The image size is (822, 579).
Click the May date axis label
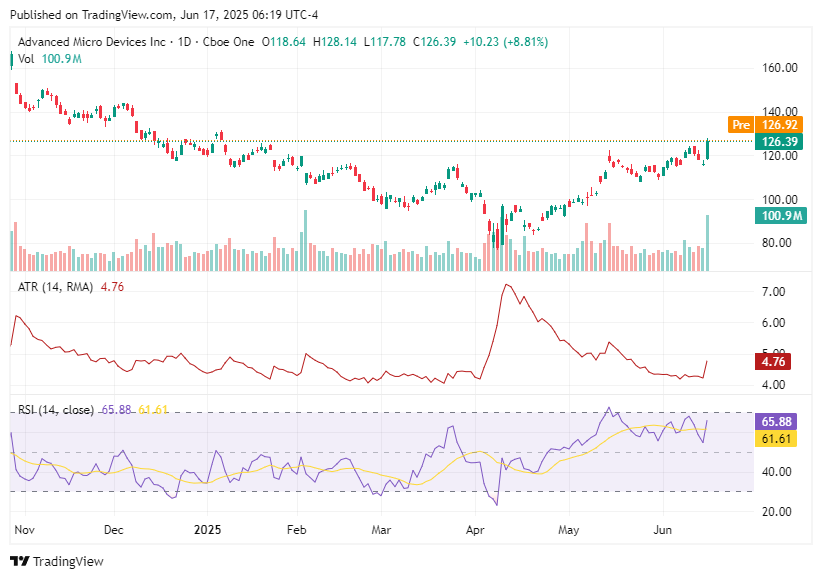tap(569, 530)
